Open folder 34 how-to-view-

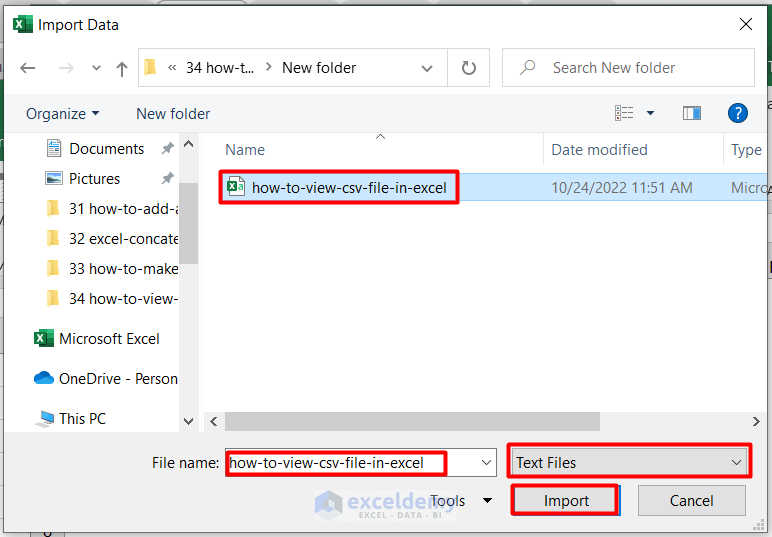(x=123, y=299)
